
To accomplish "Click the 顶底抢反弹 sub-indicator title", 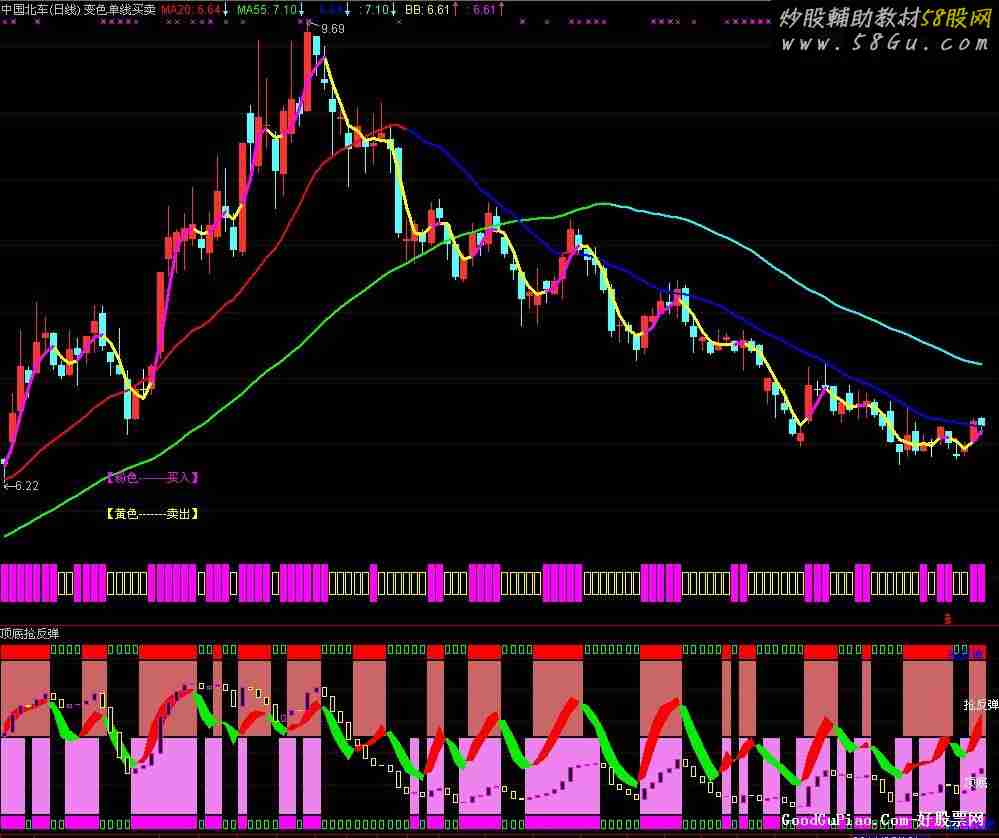I will 30,633.
